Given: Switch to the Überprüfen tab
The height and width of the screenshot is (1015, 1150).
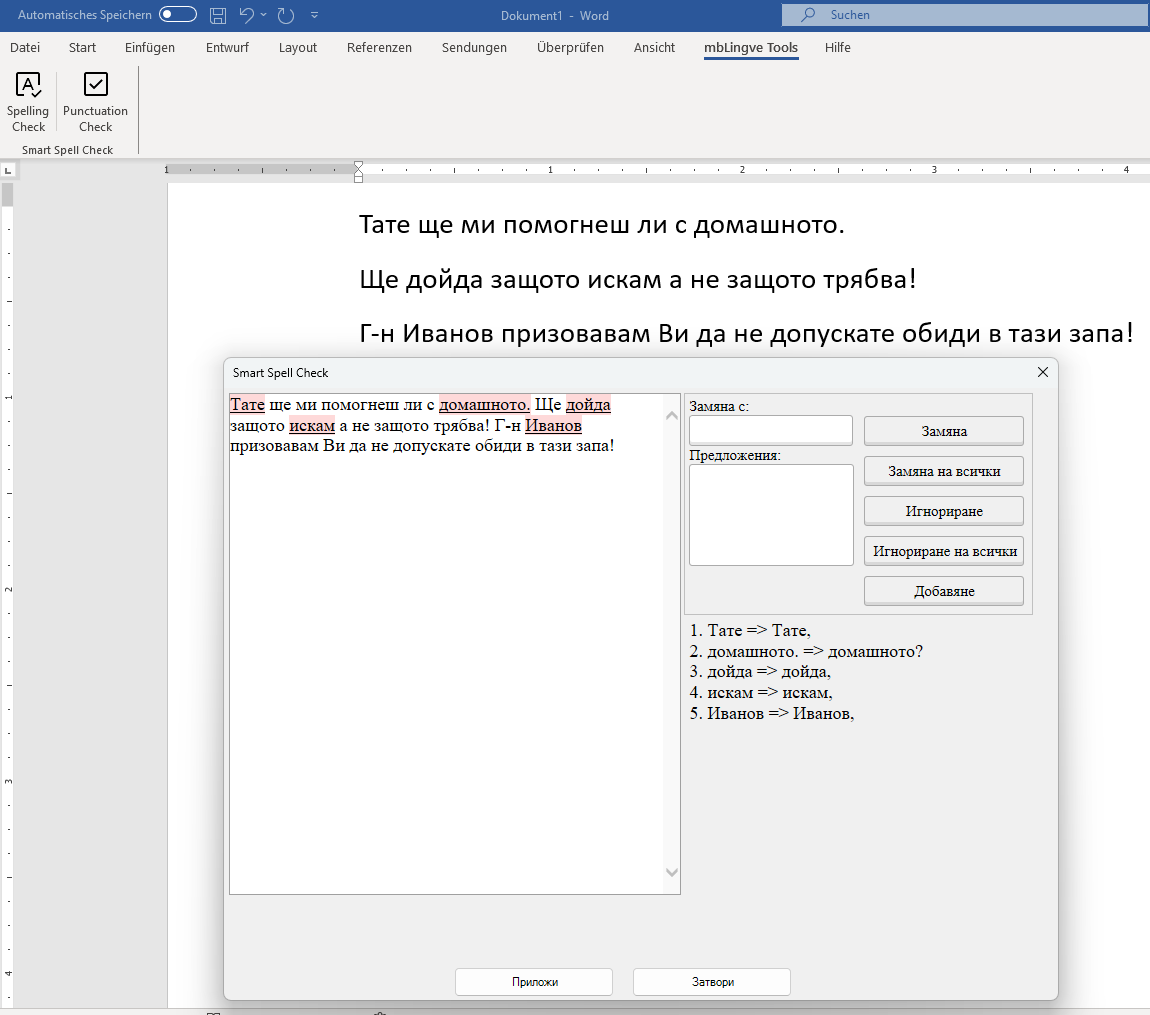Looking at the screenshot, I should coord(570,48).
